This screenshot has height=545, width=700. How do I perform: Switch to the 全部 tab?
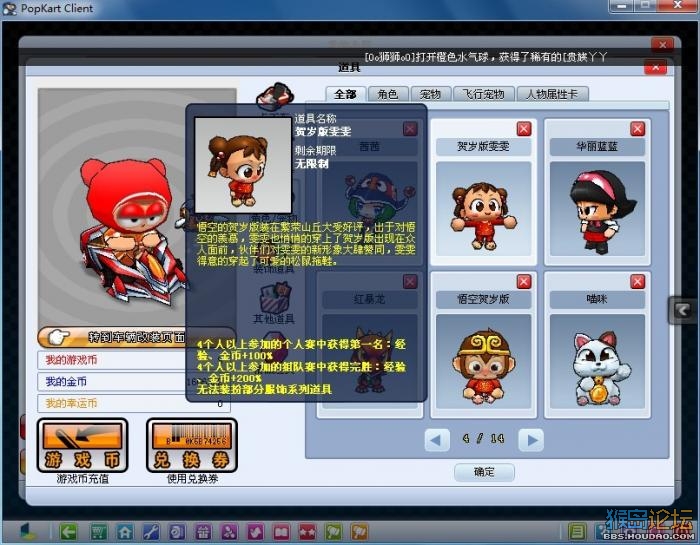[x=346, y=94]
